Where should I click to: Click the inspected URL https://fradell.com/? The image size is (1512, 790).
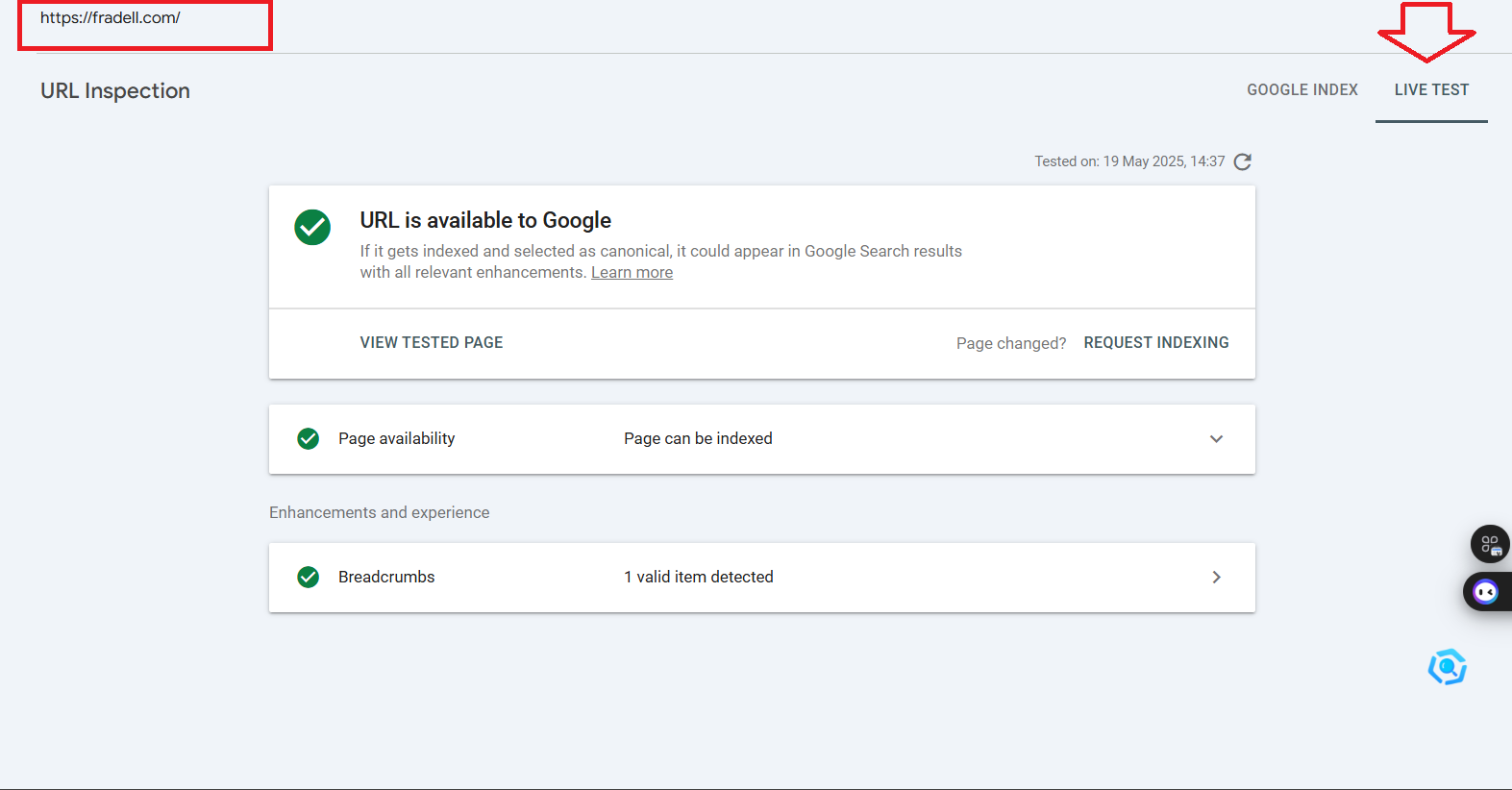coord(111,18)
